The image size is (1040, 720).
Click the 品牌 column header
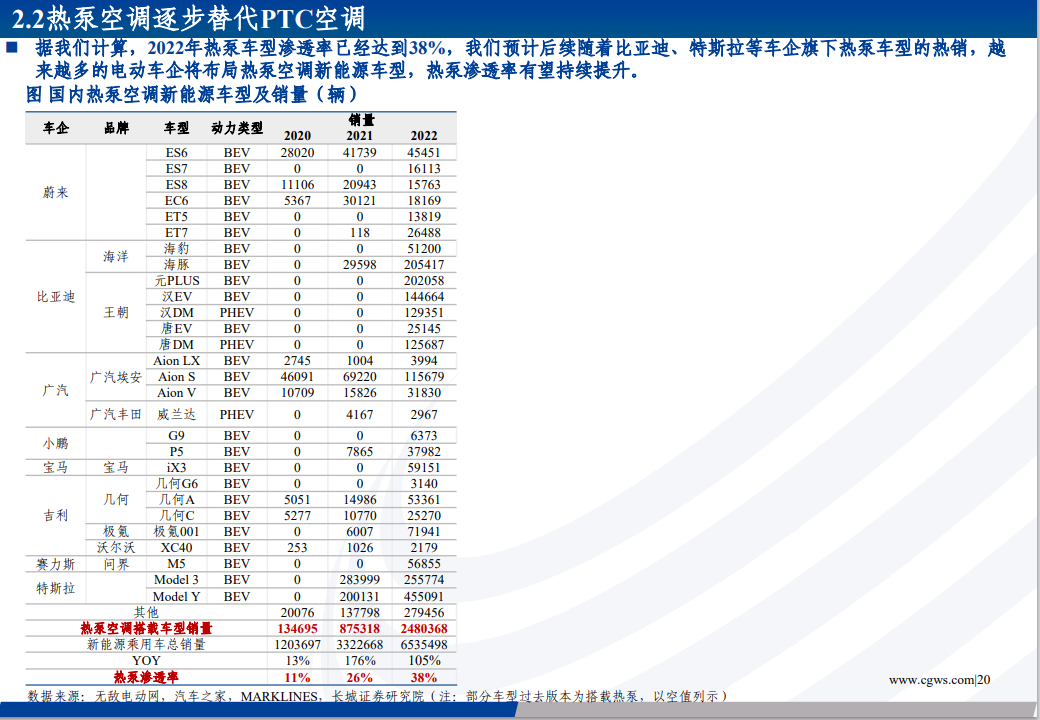[x=116, y=128]
